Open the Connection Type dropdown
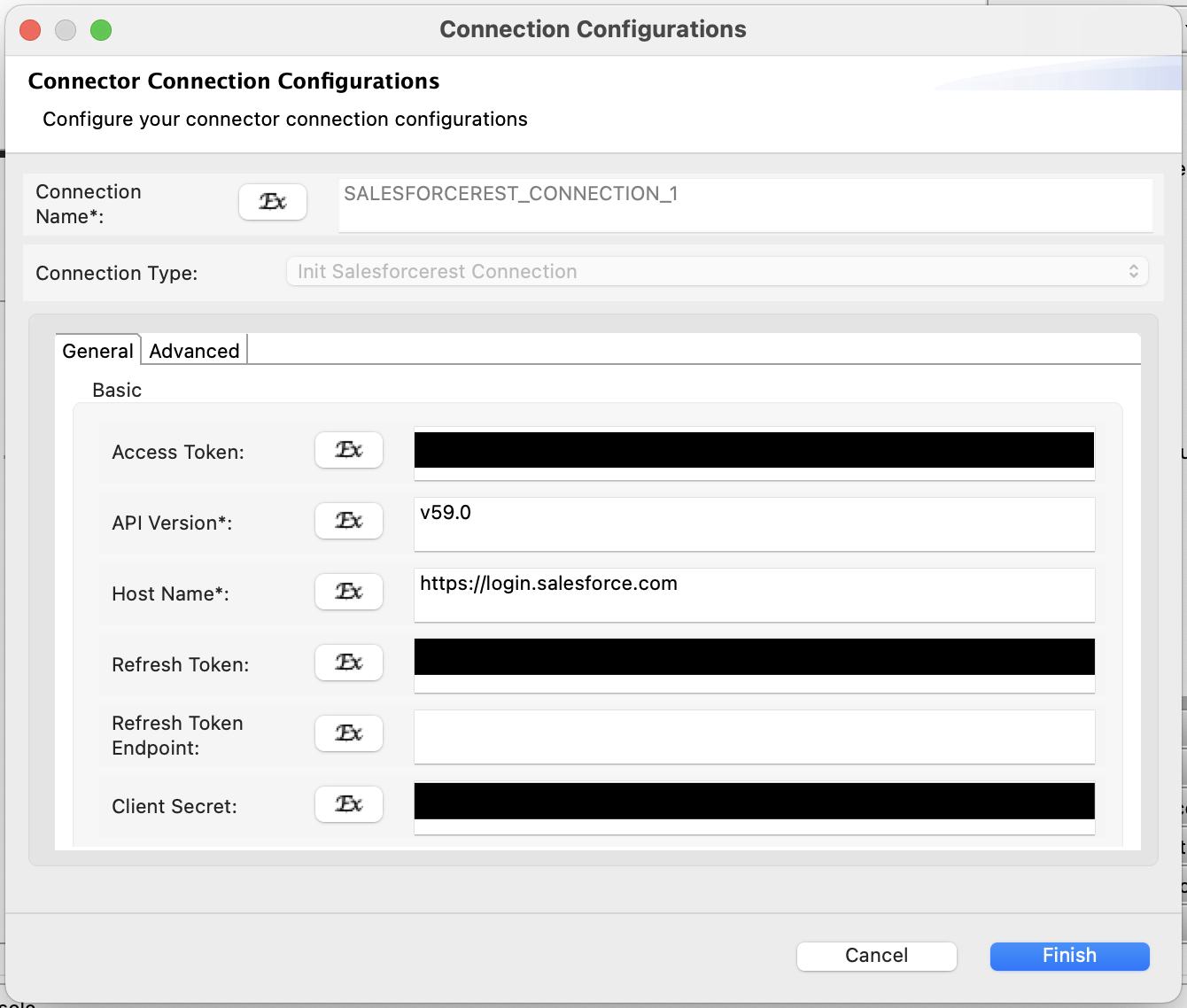 pos(718,271)
